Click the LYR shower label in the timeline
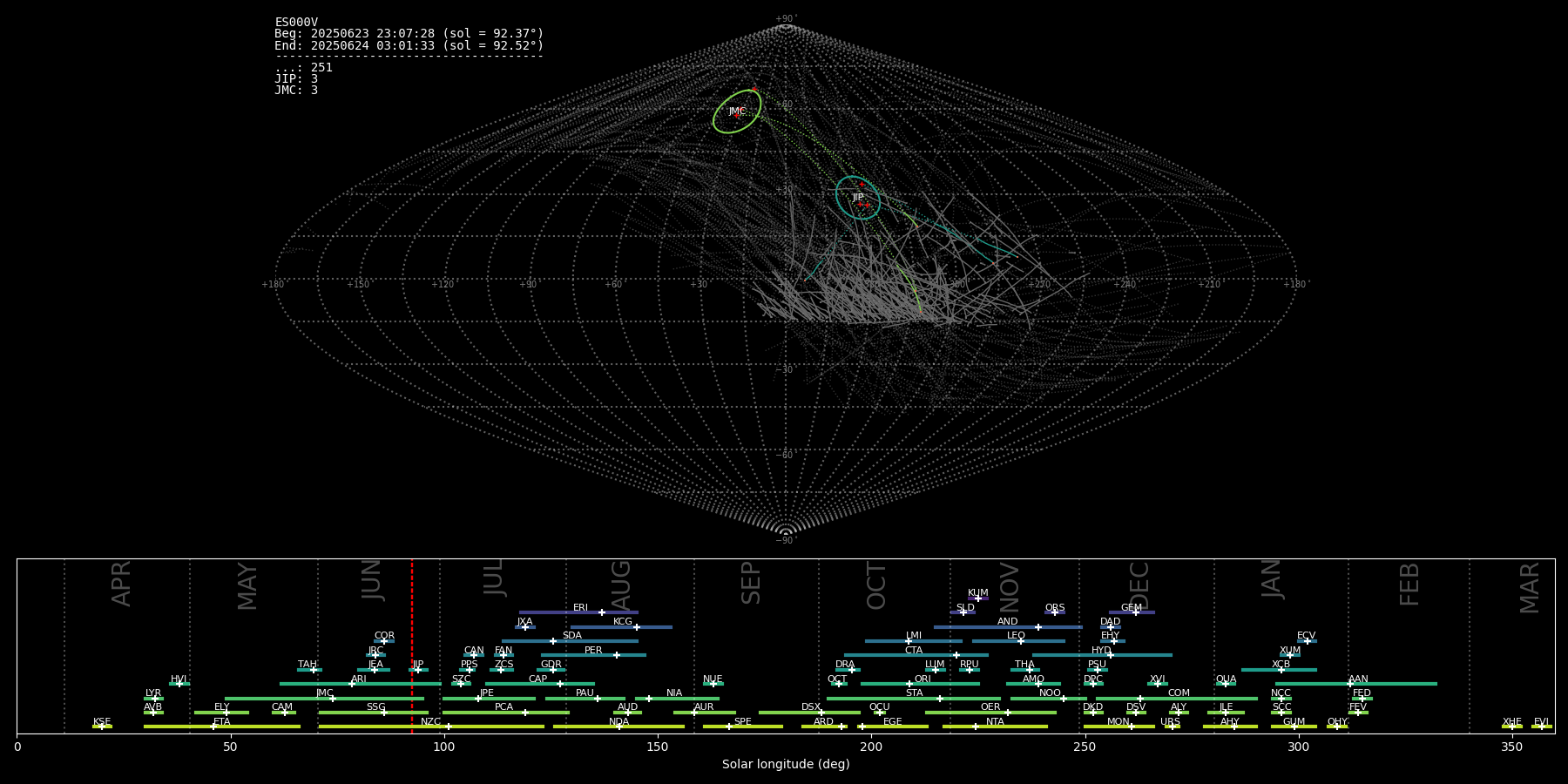 [153, 693]
